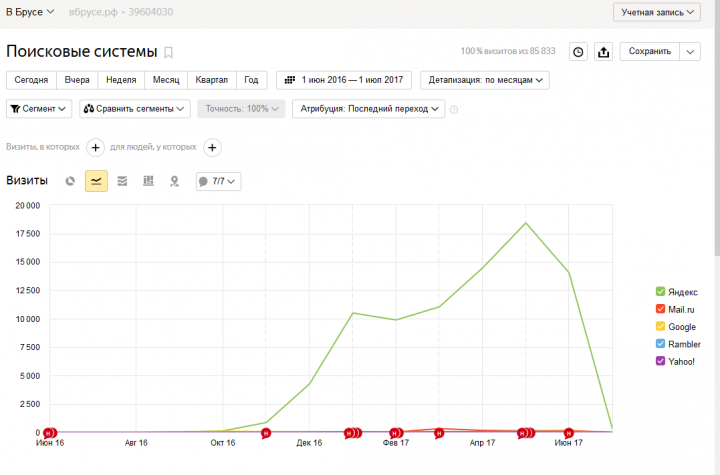This screenshot has width=720, height=475.
Task: Bookmark the Поисковые системы report
Action: [169, 52]
